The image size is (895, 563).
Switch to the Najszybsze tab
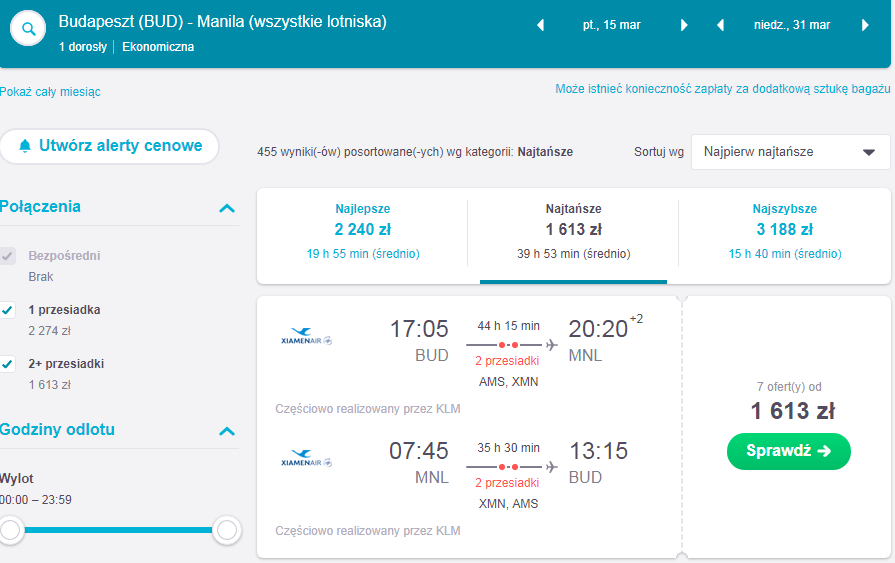[785, 231]
